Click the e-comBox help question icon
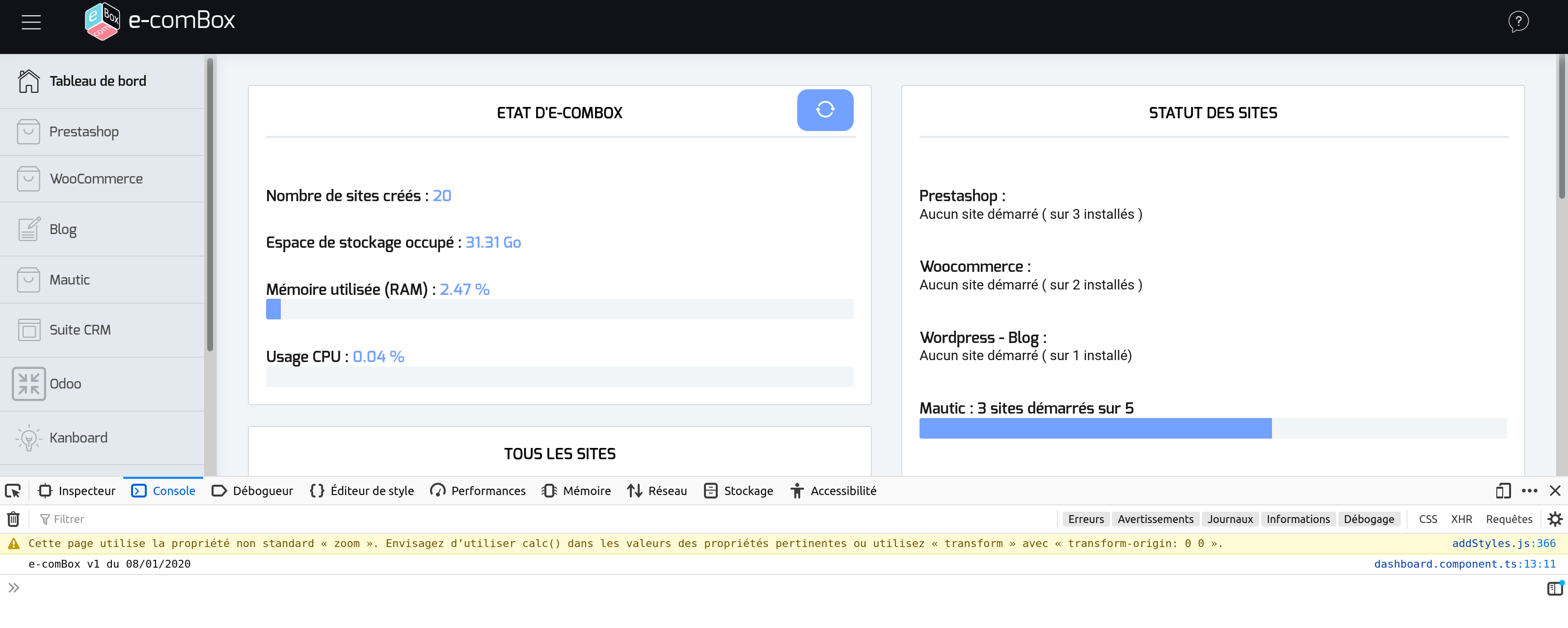The height and width of the screenshot is (628, 1568). tap(1518, 22)
